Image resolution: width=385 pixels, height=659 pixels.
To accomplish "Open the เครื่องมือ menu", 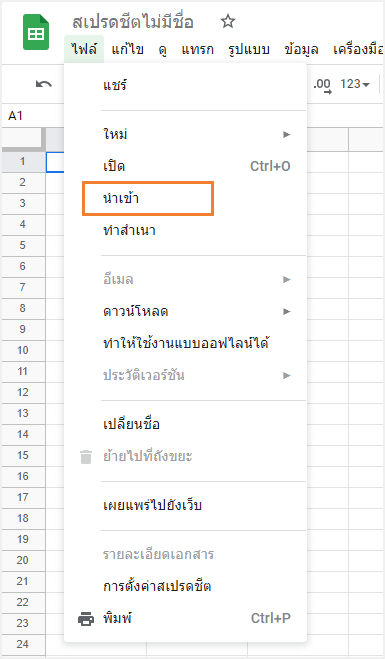I will point(358,49).
